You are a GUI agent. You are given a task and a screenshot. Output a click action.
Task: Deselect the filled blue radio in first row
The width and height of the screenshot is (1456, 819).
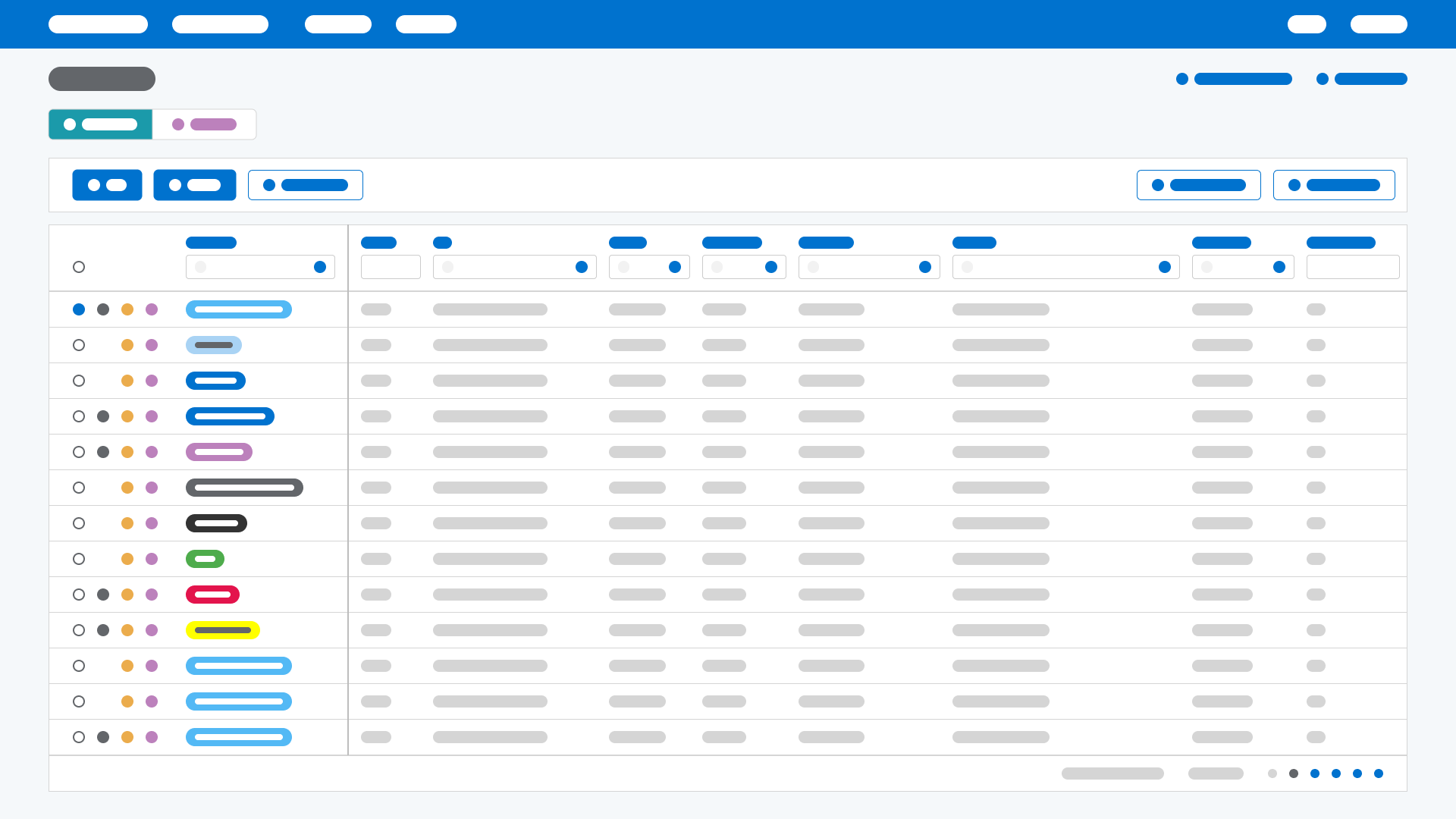[x=79, y=309]
